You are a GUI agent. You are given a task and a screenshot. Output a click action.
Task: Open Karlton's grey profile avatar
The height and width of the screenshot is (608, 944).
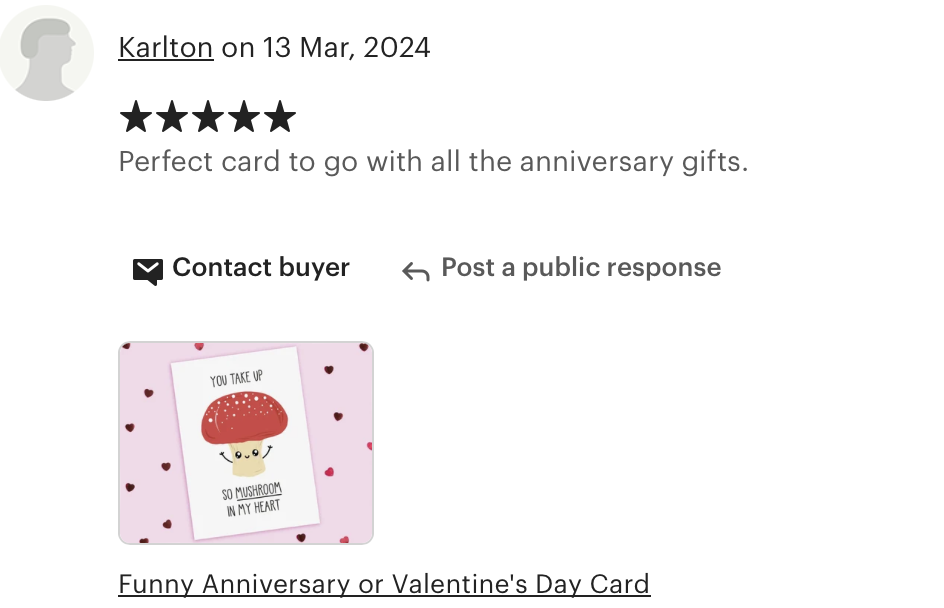pos(46,54)
